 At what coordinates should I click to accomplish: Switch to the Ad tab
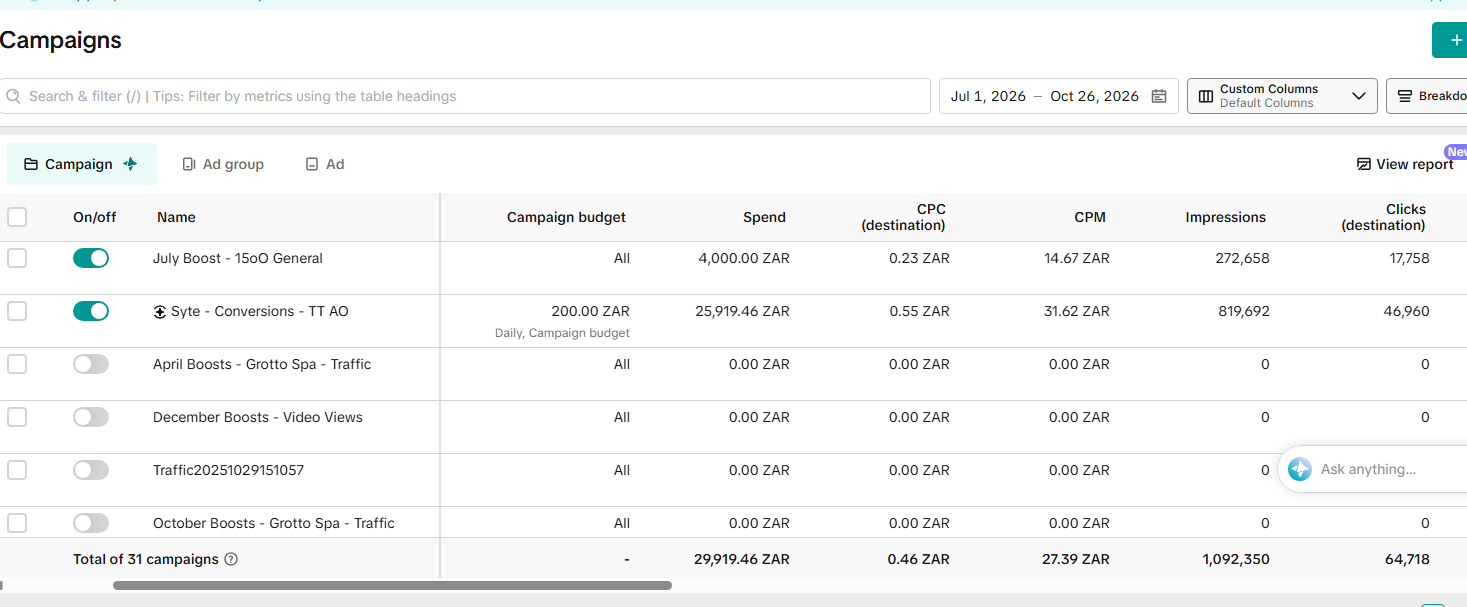[325, 164]
